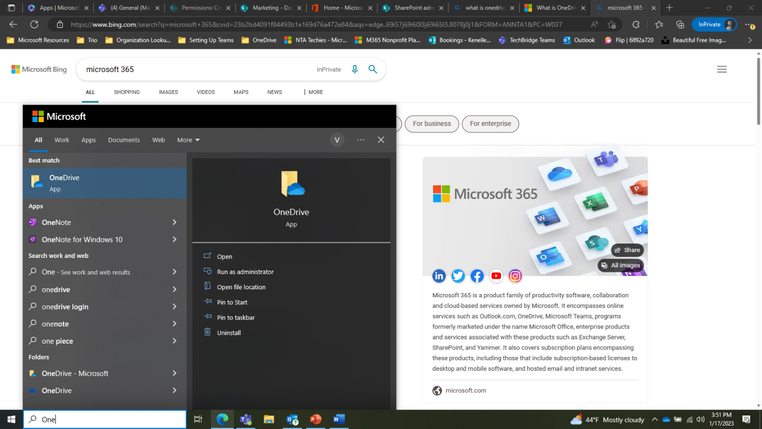This screenshot has width=762, height=429.
Task: Expand onedrive search suggestion arrow
Action: click(174, 289)
